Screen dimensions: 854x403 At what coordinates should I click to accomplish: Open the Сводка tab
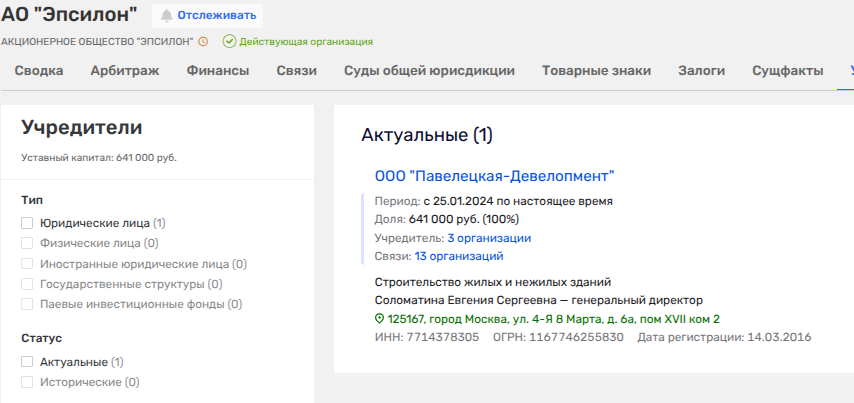tap(39, 71)
